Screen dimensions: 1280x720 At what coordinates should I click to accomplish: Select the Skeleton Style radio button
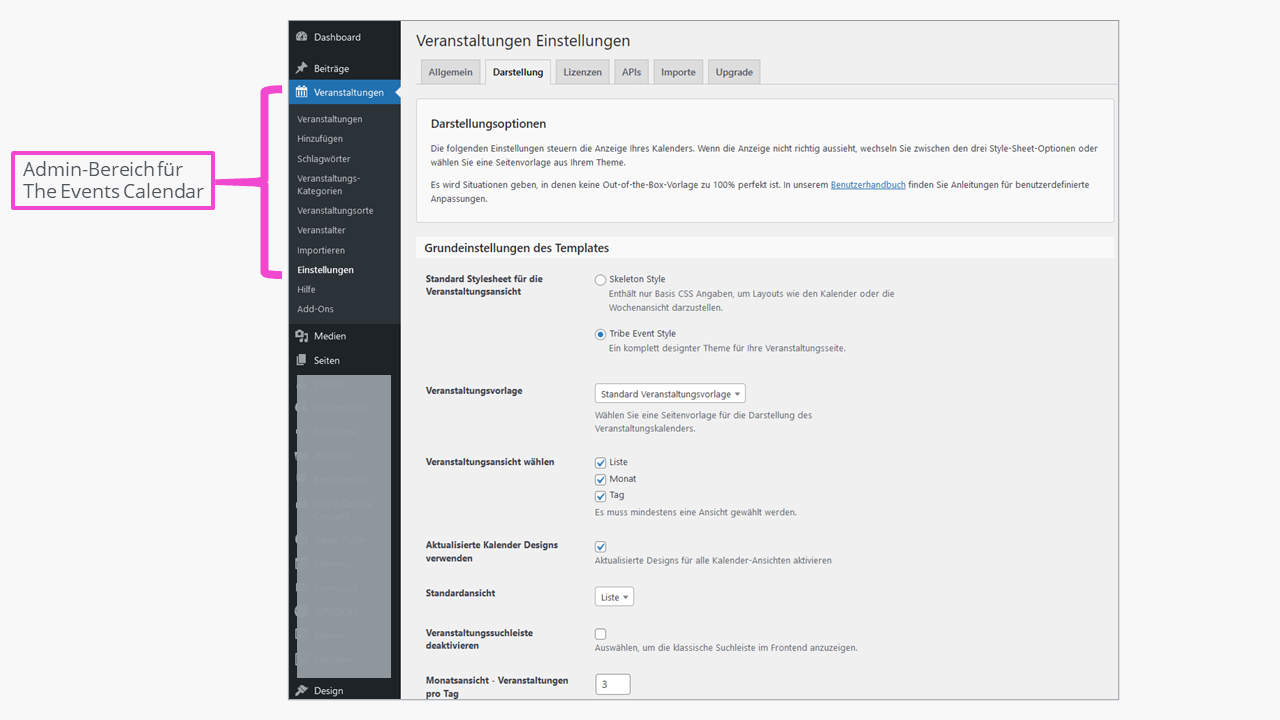600,280
